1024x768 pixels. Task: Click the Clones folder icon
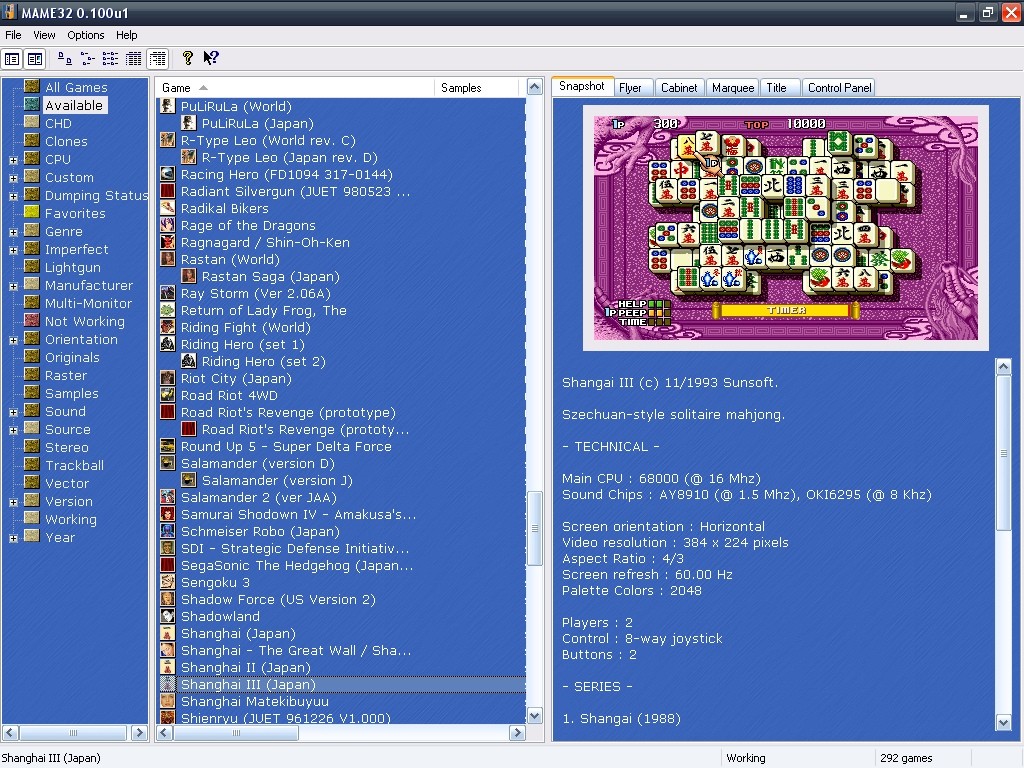pos(32,140)
